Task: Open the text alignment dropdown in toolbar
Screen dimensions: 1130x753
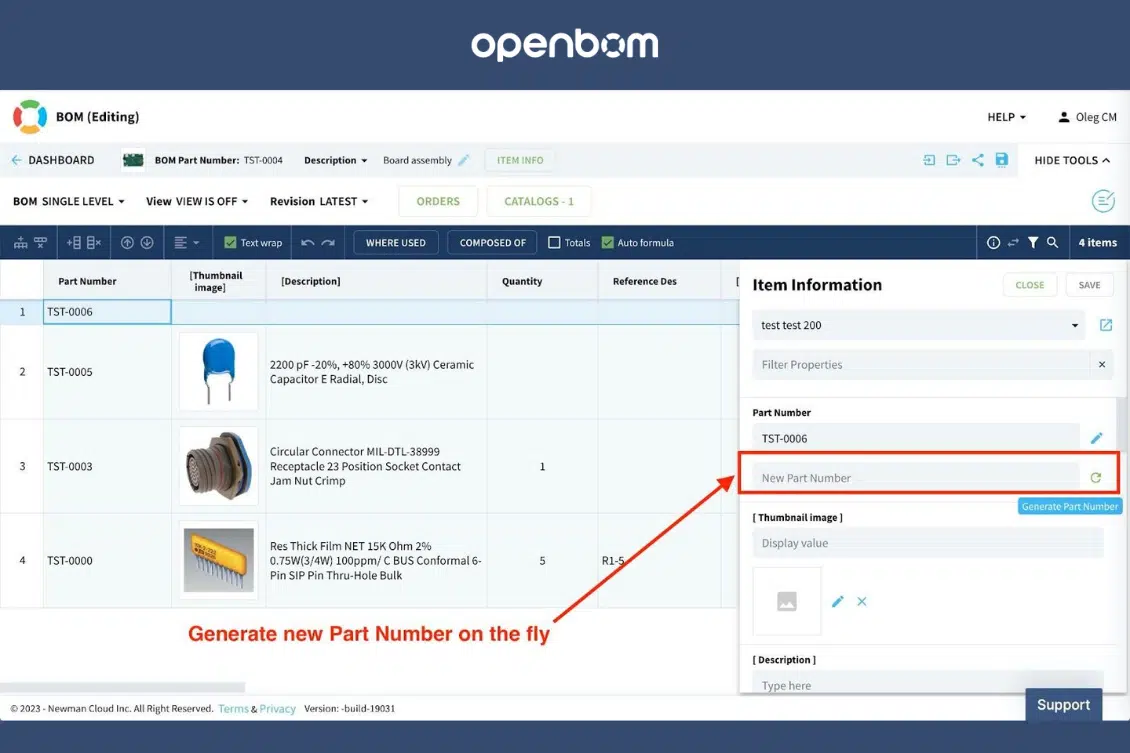Action: [186, 243]
